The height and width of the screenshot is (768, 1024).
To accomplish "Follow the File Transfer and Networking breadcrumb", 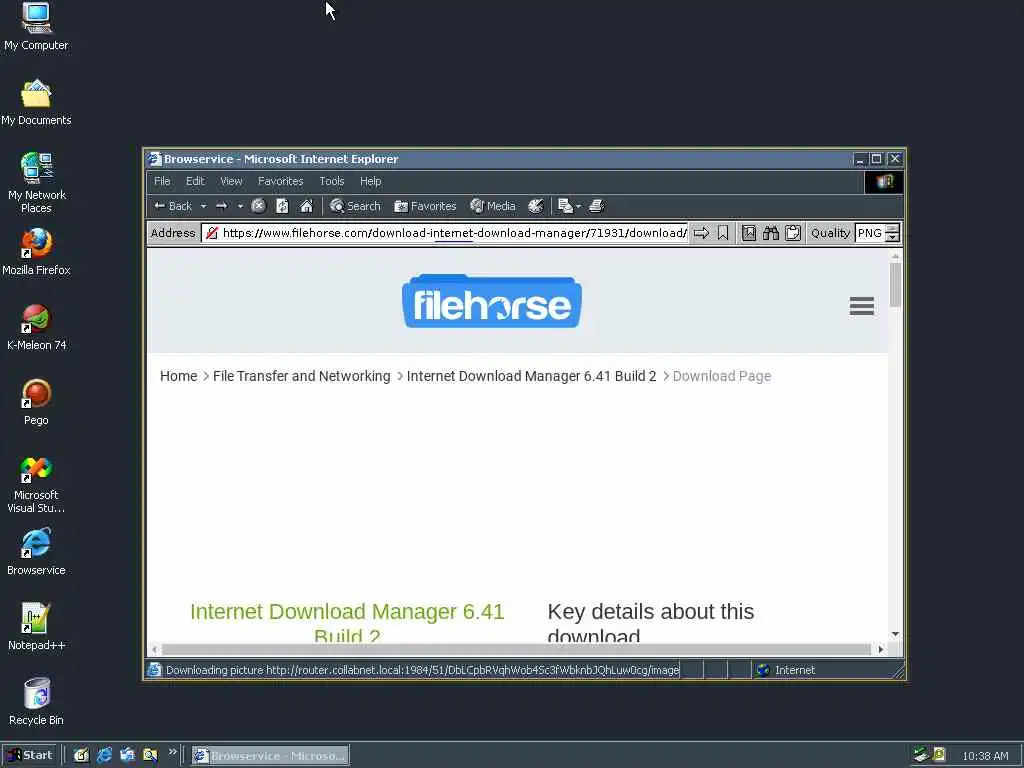I will coord(302,376).
